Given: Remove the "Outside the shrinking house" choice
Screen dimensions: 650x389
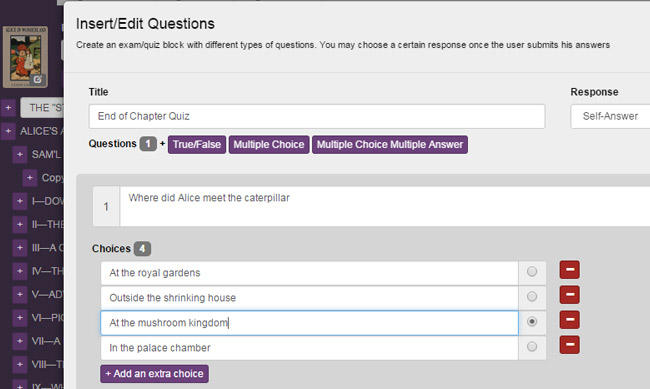Looking at the screenshot, I should (570, 295).
